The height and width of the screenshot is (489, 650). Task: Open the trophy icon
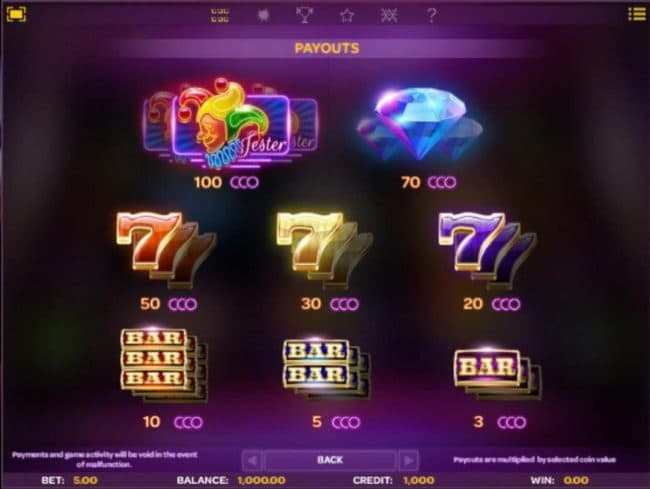(304, 16)
